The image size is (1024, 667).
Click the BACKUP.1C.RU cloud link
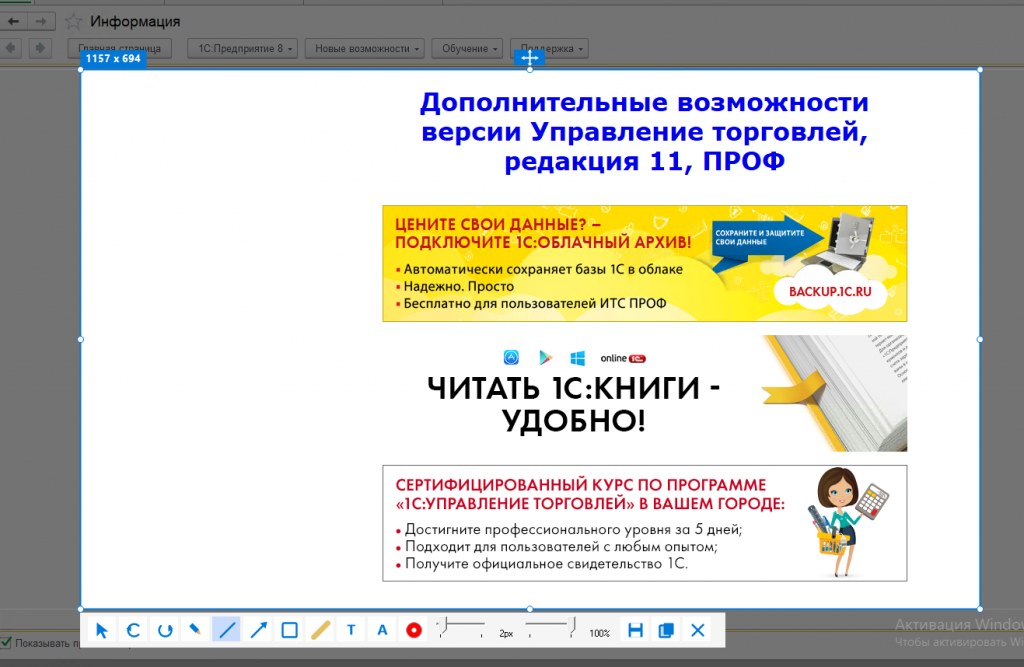[830, 292]
